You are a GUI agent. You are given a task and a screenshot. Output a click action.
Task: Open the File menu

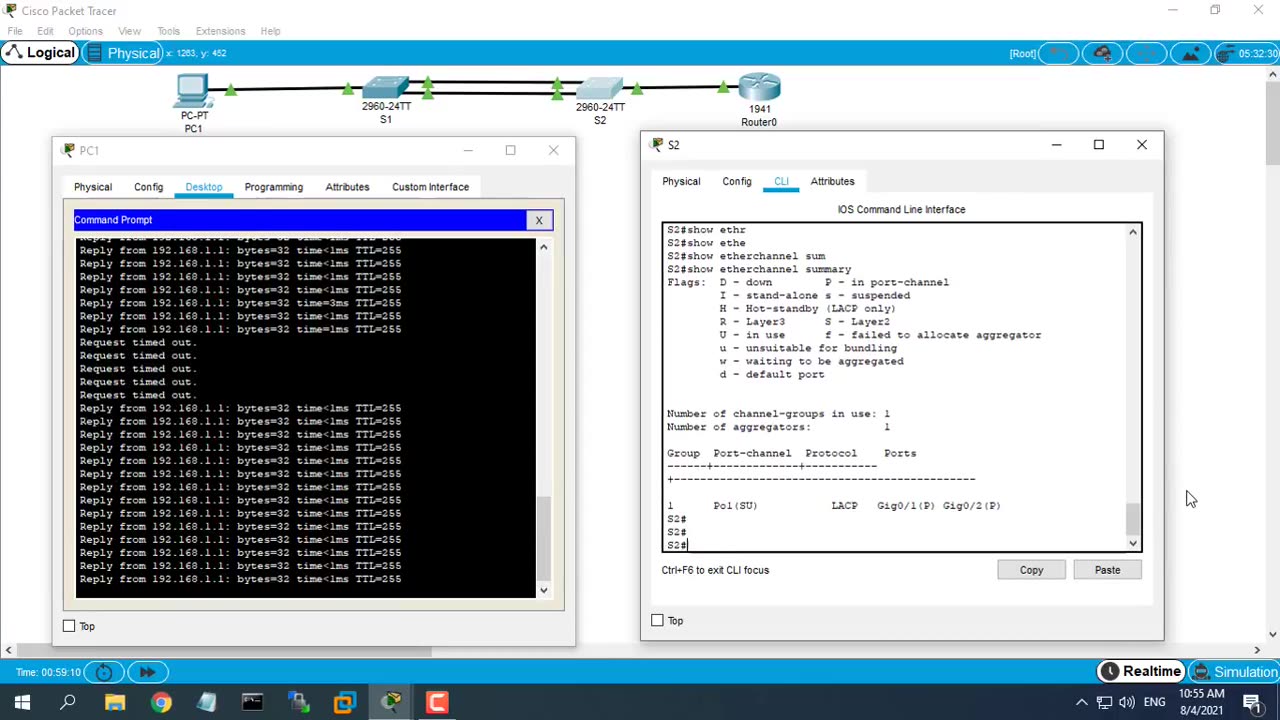tap(15, 31)
